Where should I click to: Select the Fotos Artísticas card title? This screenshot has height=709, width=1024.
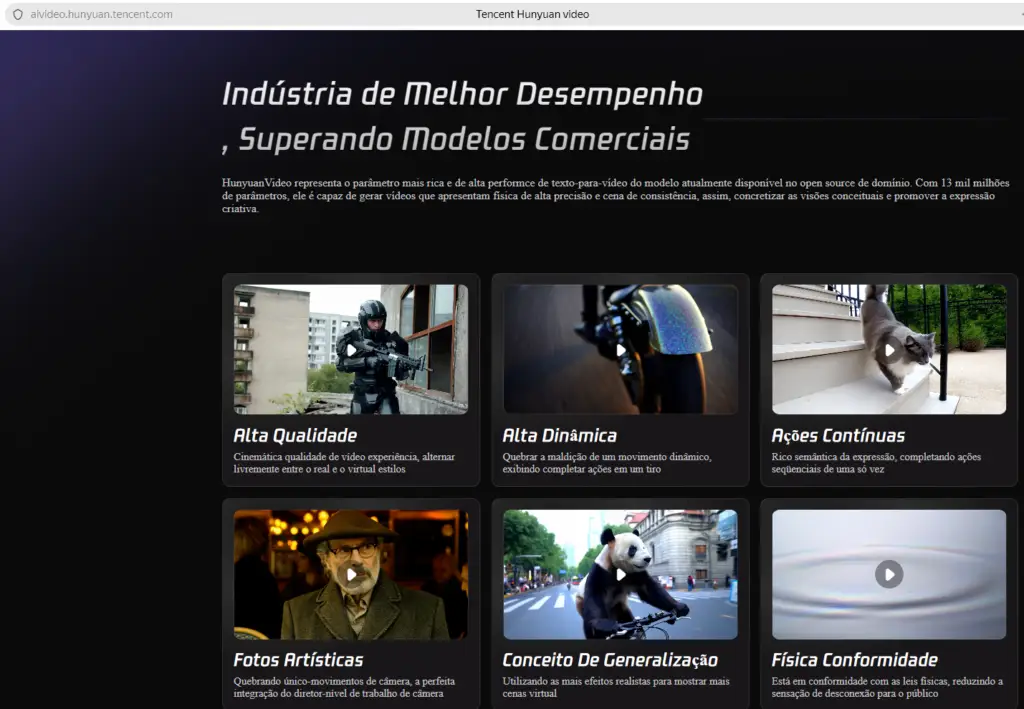(298, 660)
